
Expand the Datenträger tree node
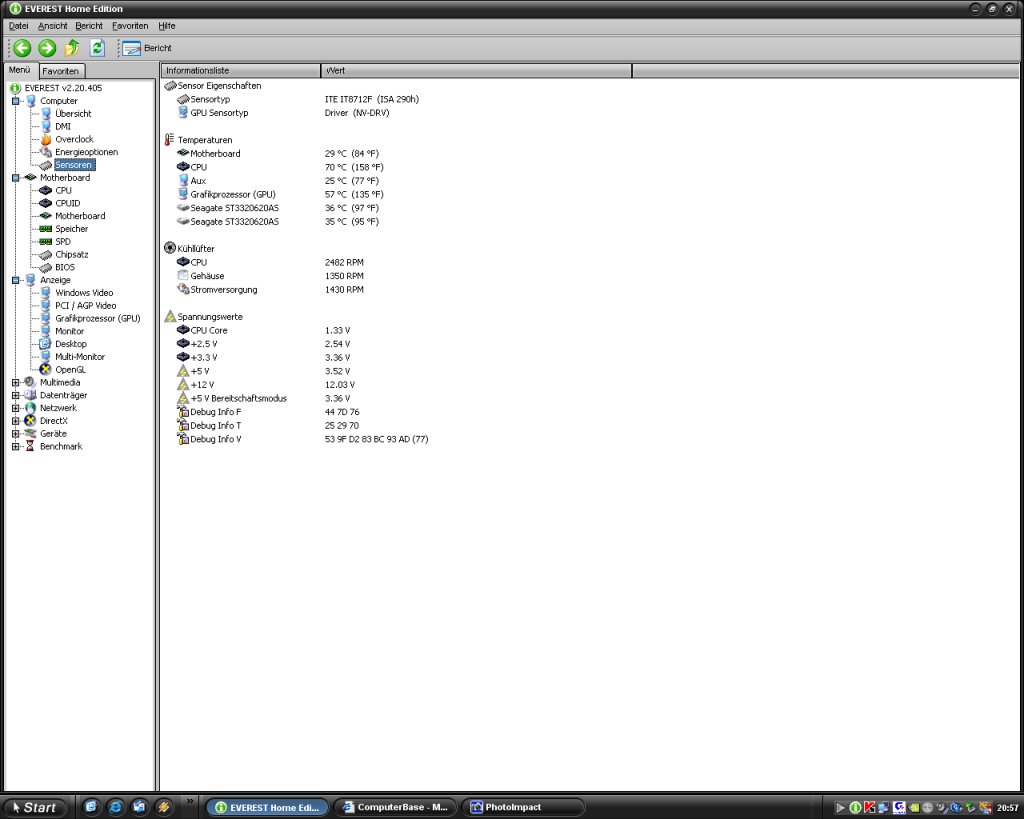point(16,395)
